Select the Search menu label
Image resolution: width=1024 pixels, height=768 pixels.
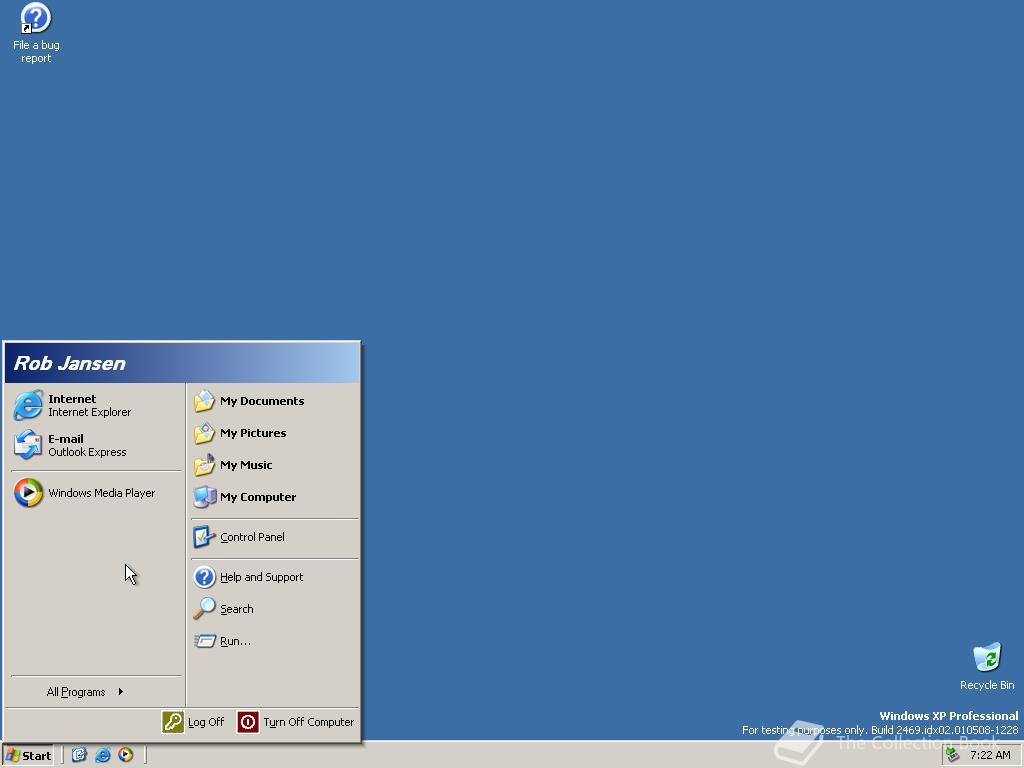236,609
